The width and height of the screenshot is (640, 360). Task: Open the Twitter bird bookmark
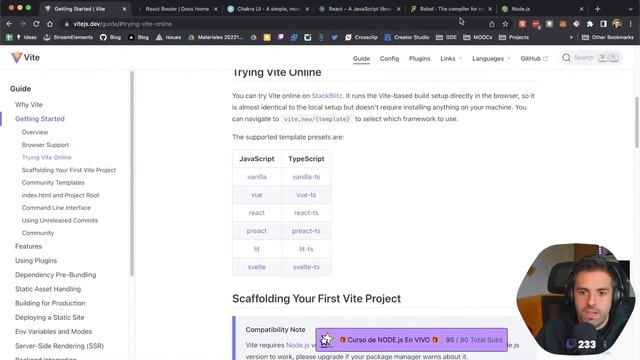point(334,37)
